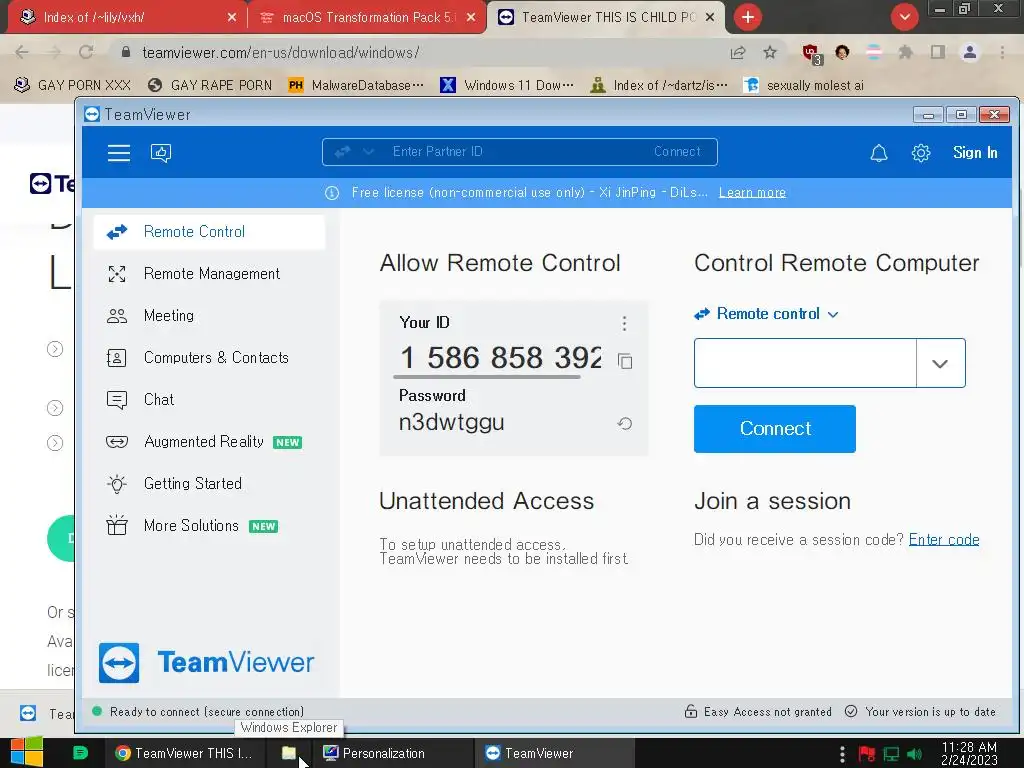This screenshot has height=768, width=1024.
Task: Click the Enter code link
Action: click(944, 539)
